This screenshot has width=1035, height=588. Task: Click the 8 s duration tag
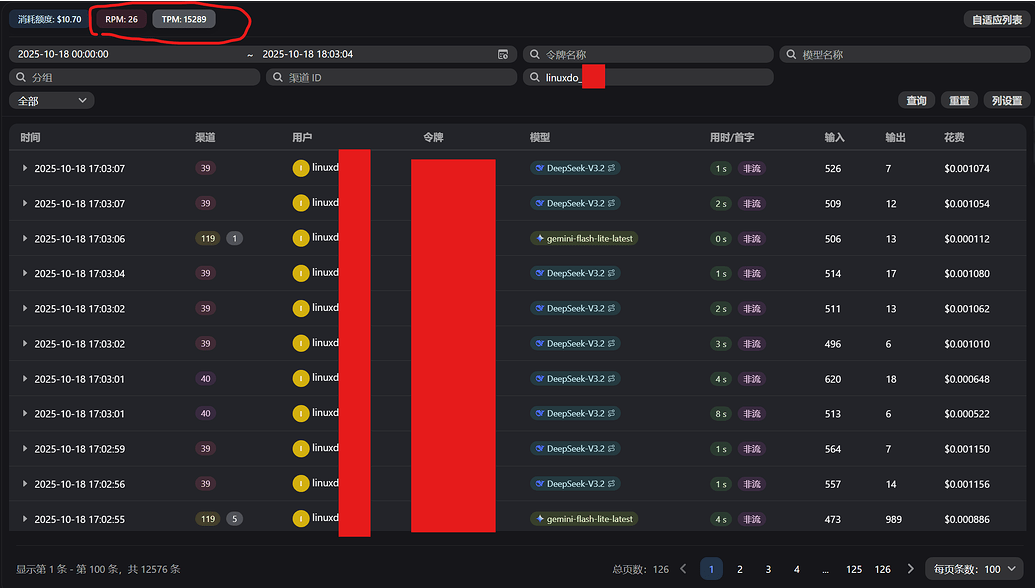(x=721, y=414)
